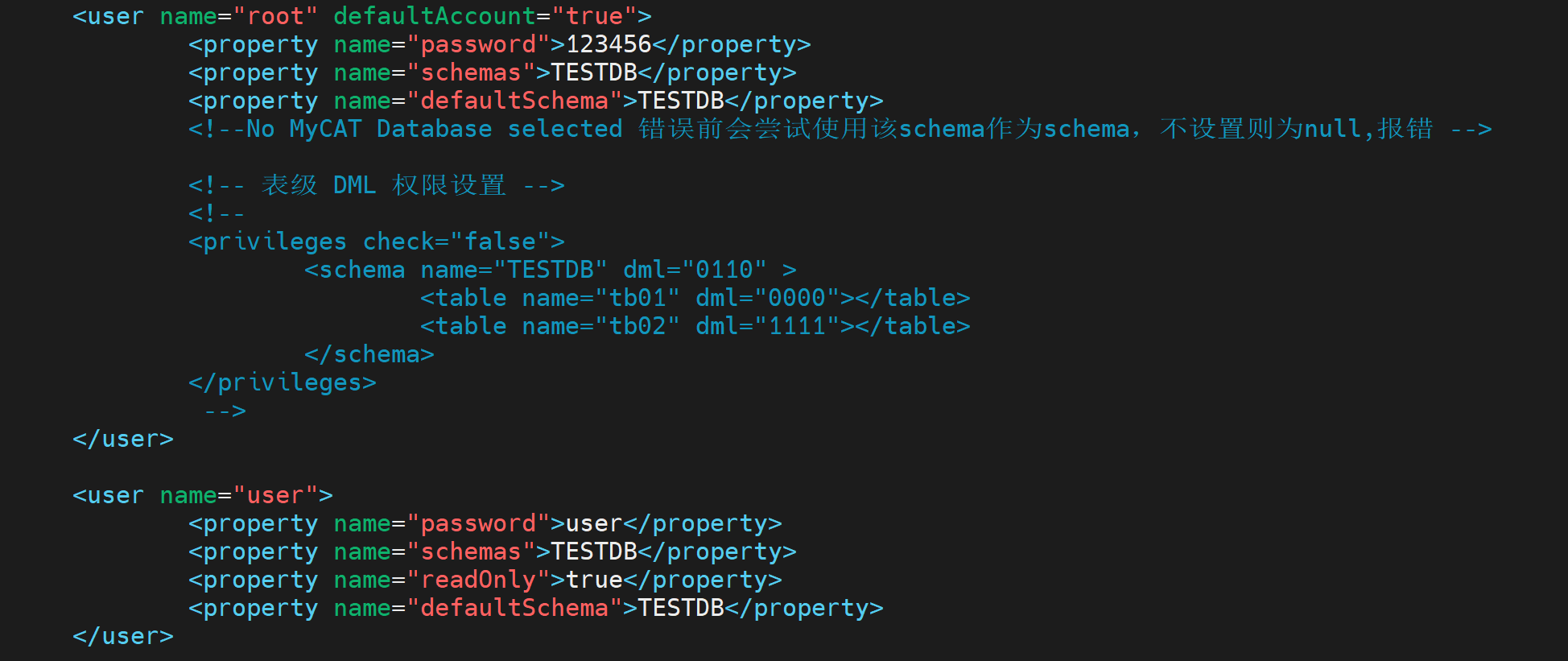1568x661 pixels.
Task: Click the schema dml value "0110"
Action: pyautogui.click(x=724, y=270)
